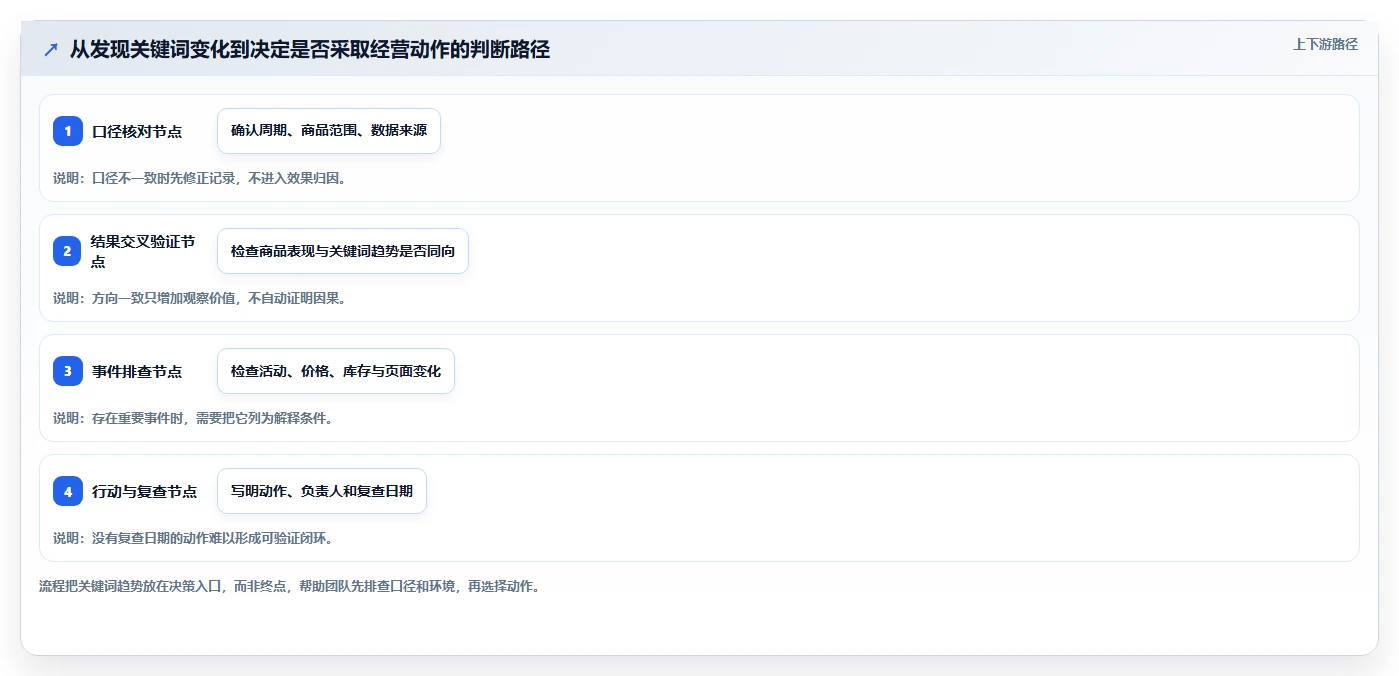Click the 事件排查节点 step title

click(x=137, y=372)
